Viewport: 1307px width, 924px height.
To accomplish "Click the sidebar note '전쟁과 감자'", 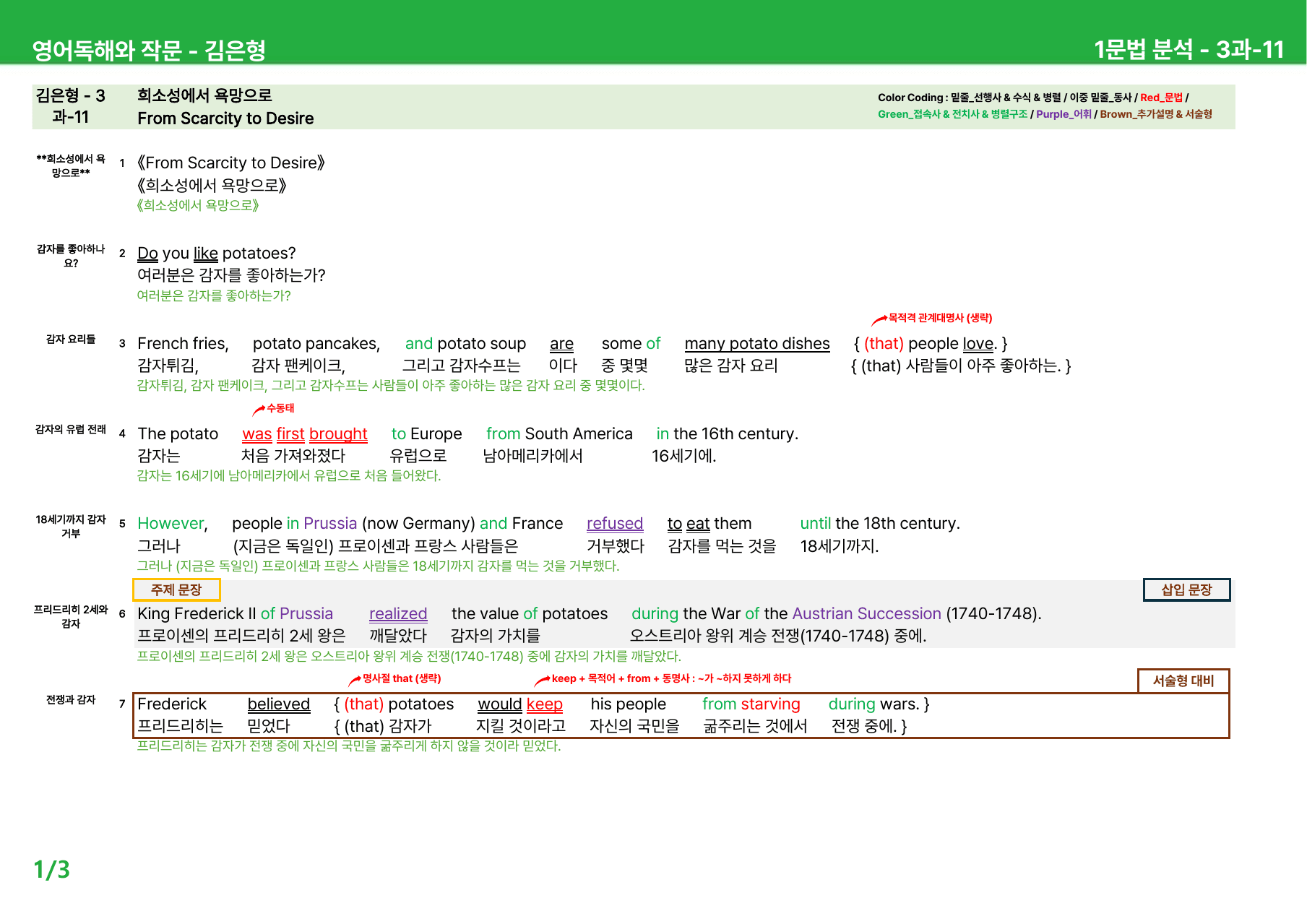I will [x=71, y=699].
